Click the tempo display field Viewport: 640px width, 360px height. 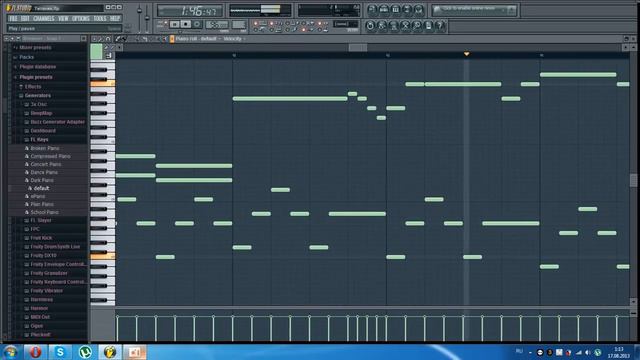coord(217,25)
